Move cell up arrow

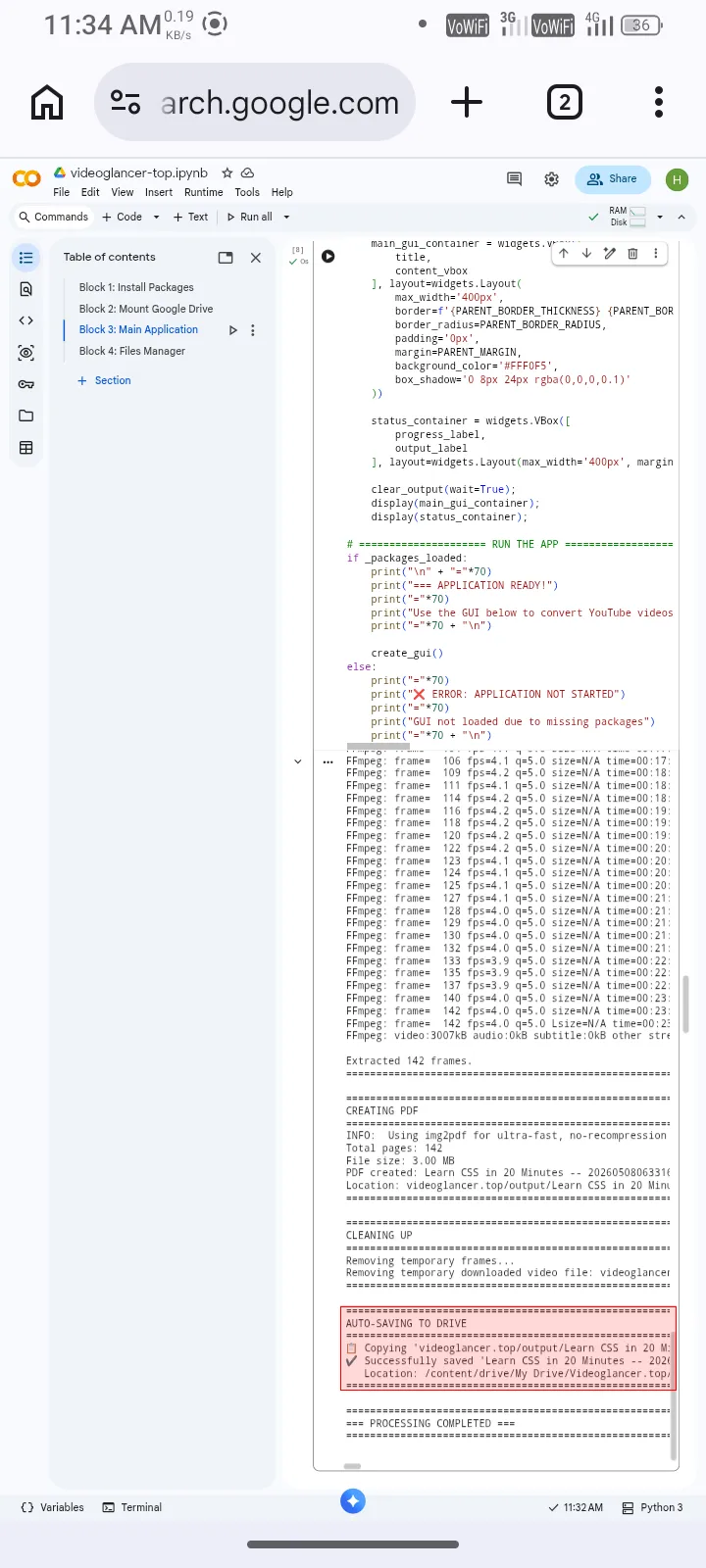564,253
